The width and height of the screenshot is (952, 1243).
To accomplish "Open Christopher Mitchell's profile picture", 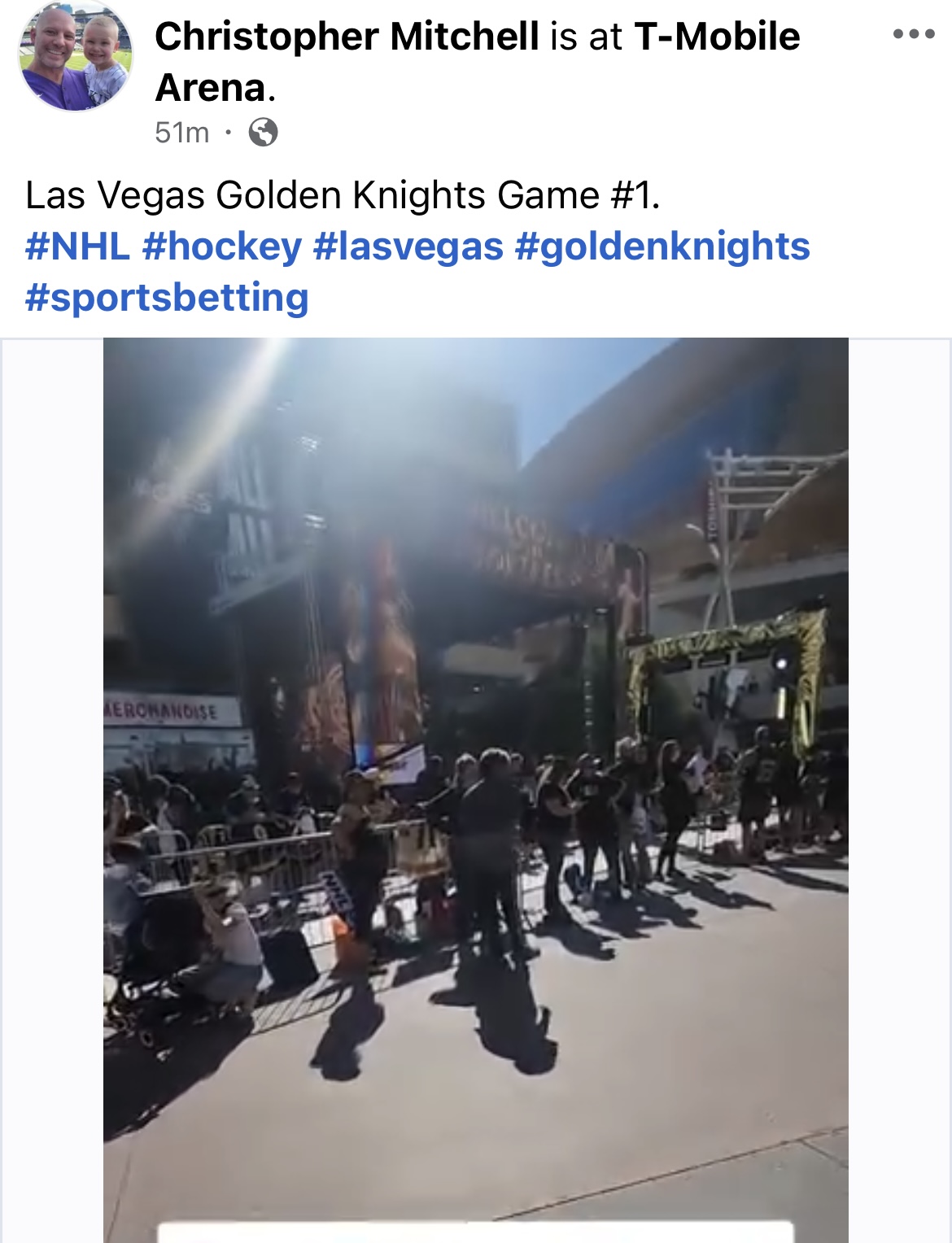I will 76,55.
